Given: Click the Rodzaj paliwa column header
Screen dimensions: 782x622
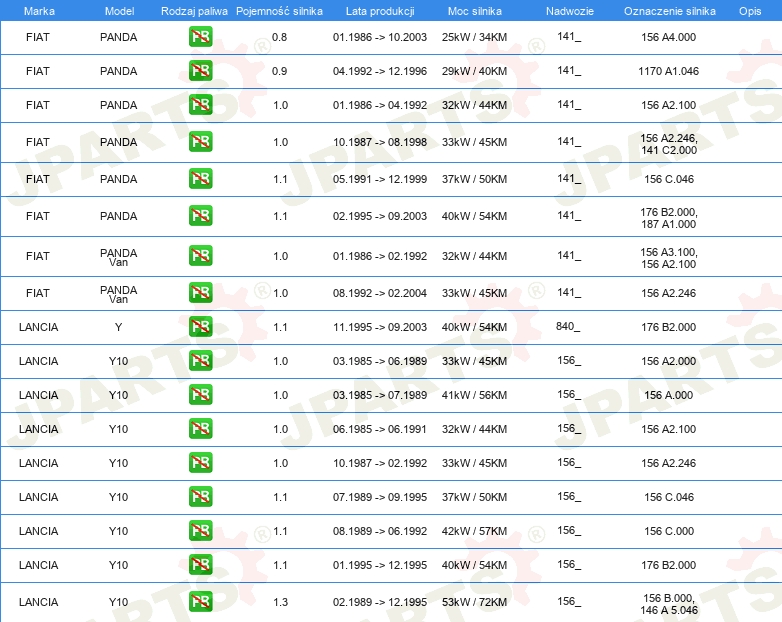Looking at the screenshot, I should pos(194,11).
